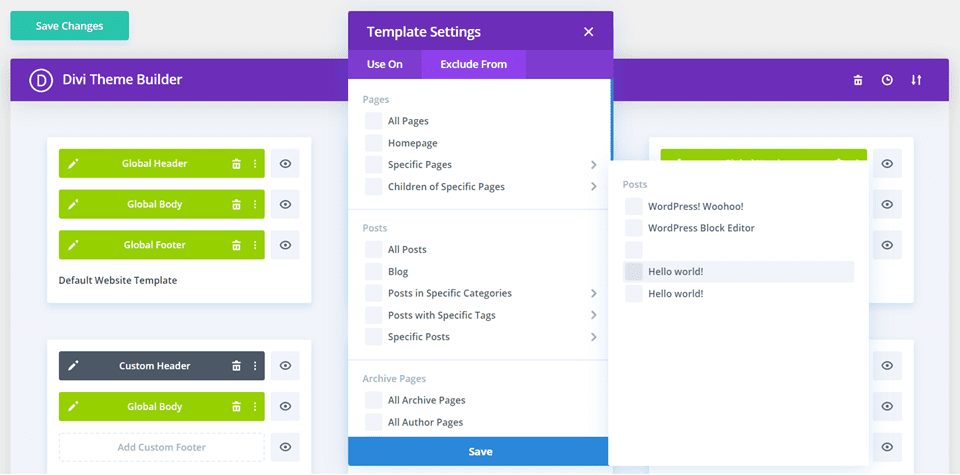The image size is (960, 475).
Task: Click the Divi logo icon
Action: [x=41, y=80]
